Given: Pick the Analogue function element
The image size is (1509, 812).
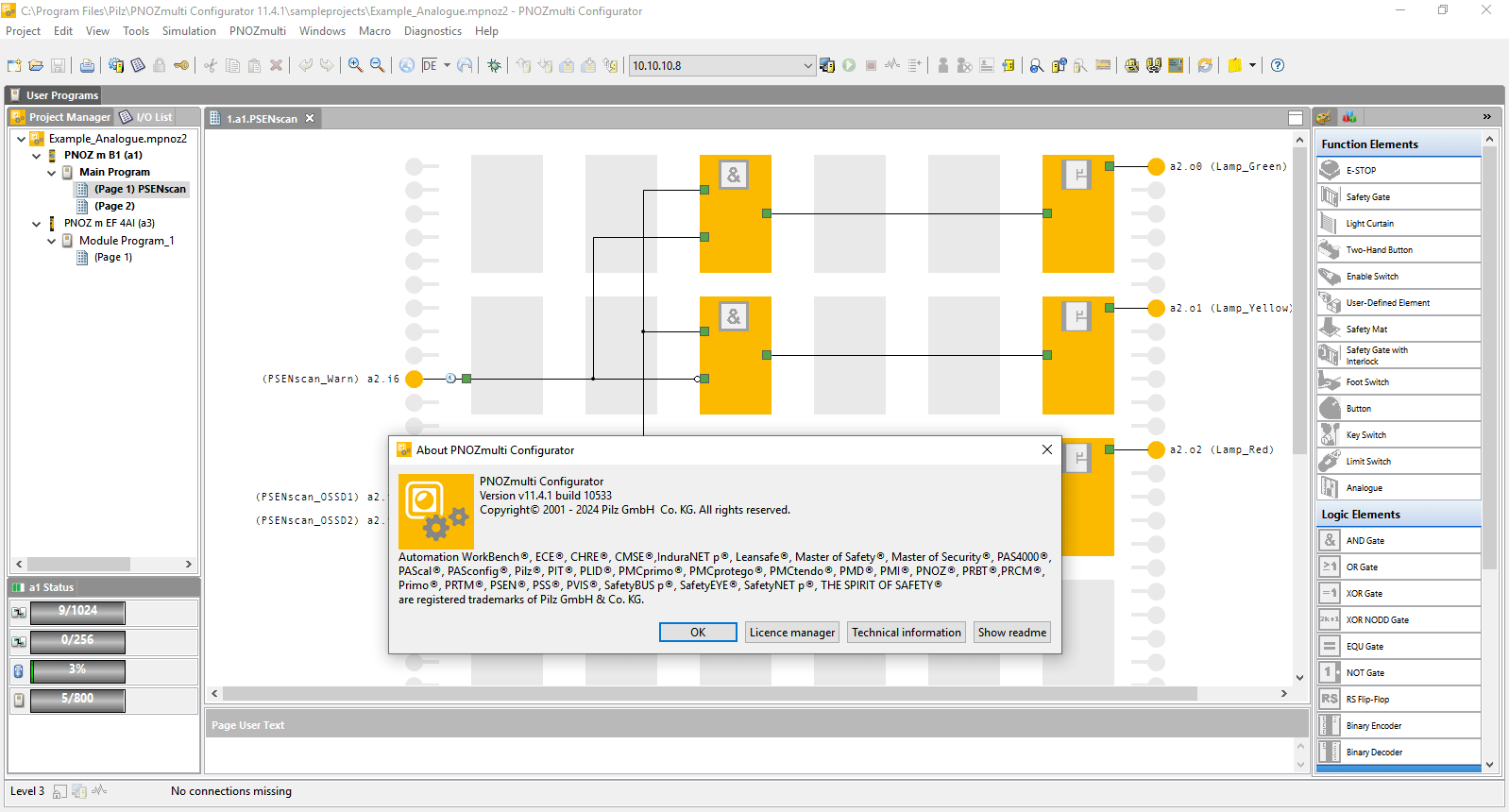Looking at the screenshot, I should point(1399,487).
